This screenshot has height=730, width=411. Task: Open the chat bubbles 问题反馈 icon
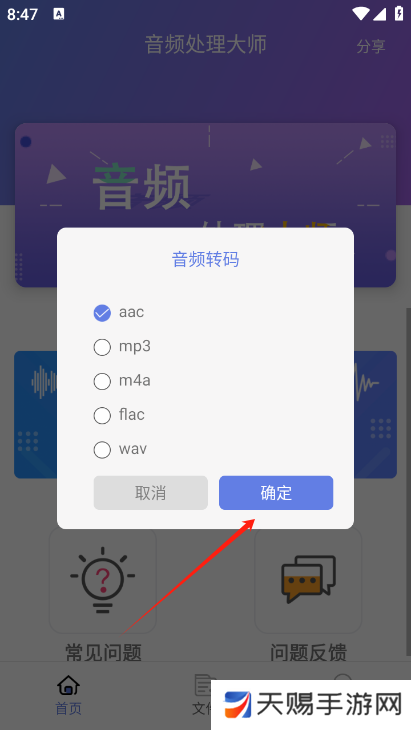[x=308, y=580]
